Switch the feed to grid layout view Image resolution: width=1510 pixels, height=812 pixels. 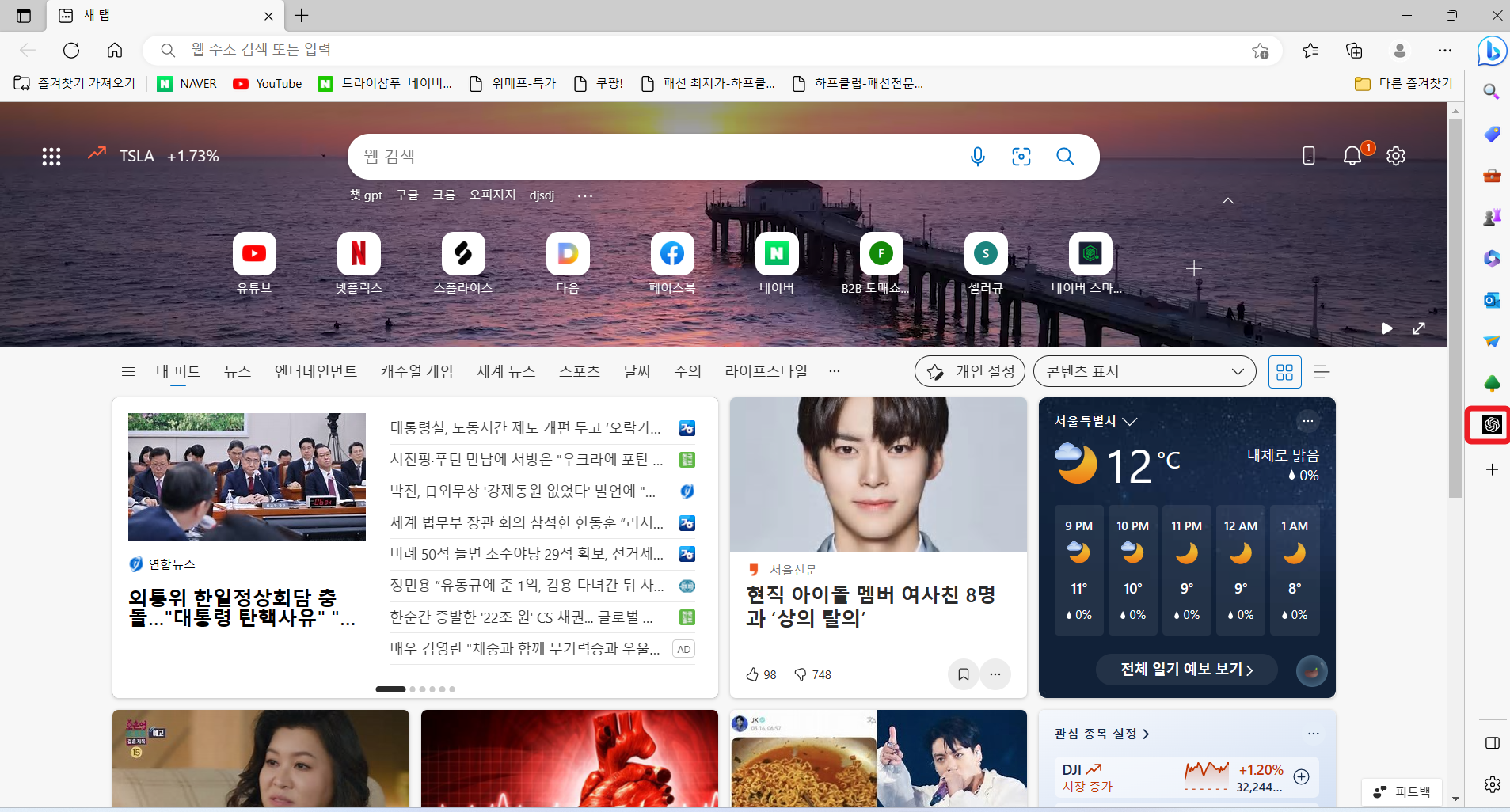click(x=1284, y=370)
